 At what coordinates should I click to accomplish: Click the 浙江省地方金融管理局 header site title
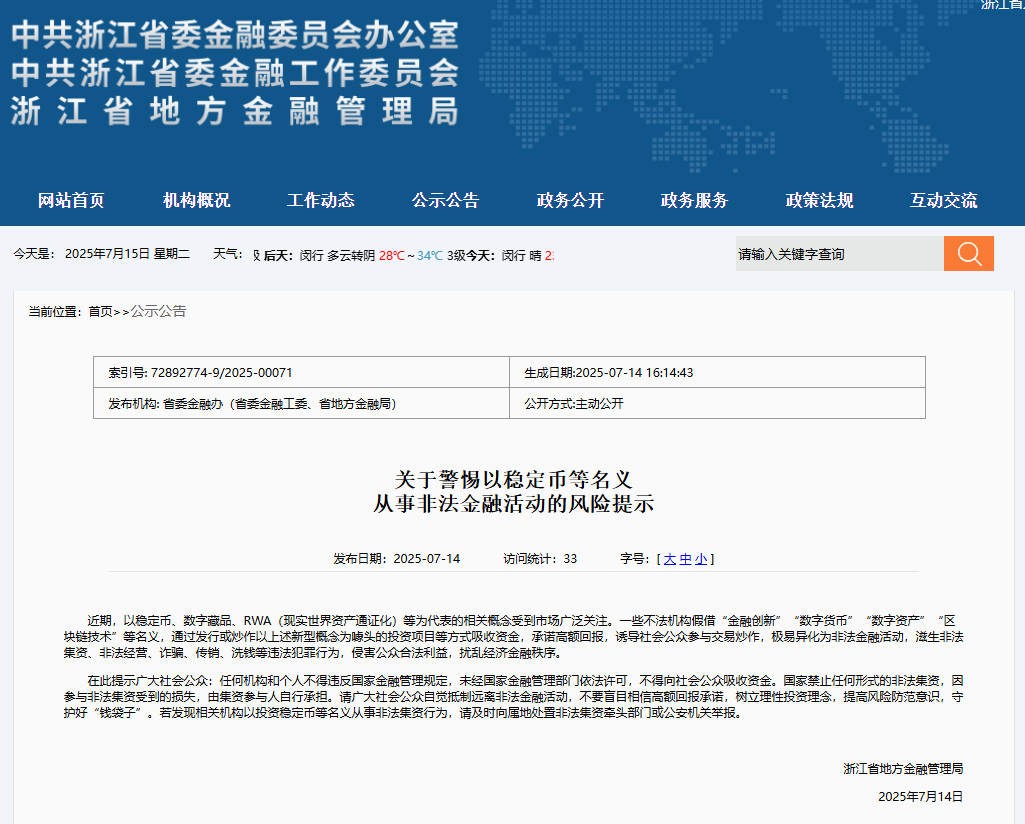point(235,110)
